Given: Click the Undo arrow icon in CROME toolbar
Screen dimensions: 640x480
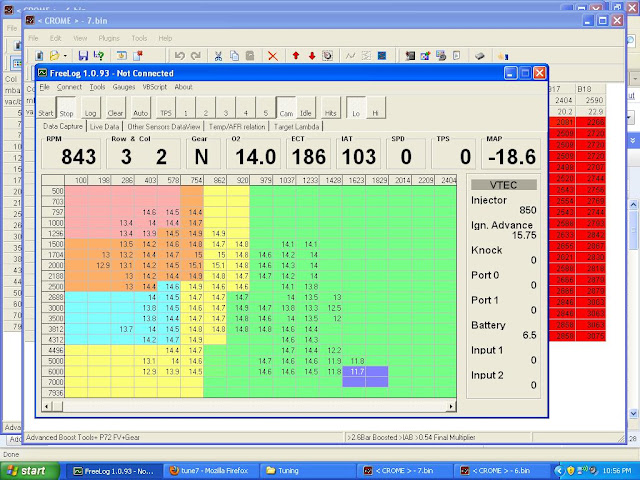Looking at the screenshot, I should coord(179,55).
